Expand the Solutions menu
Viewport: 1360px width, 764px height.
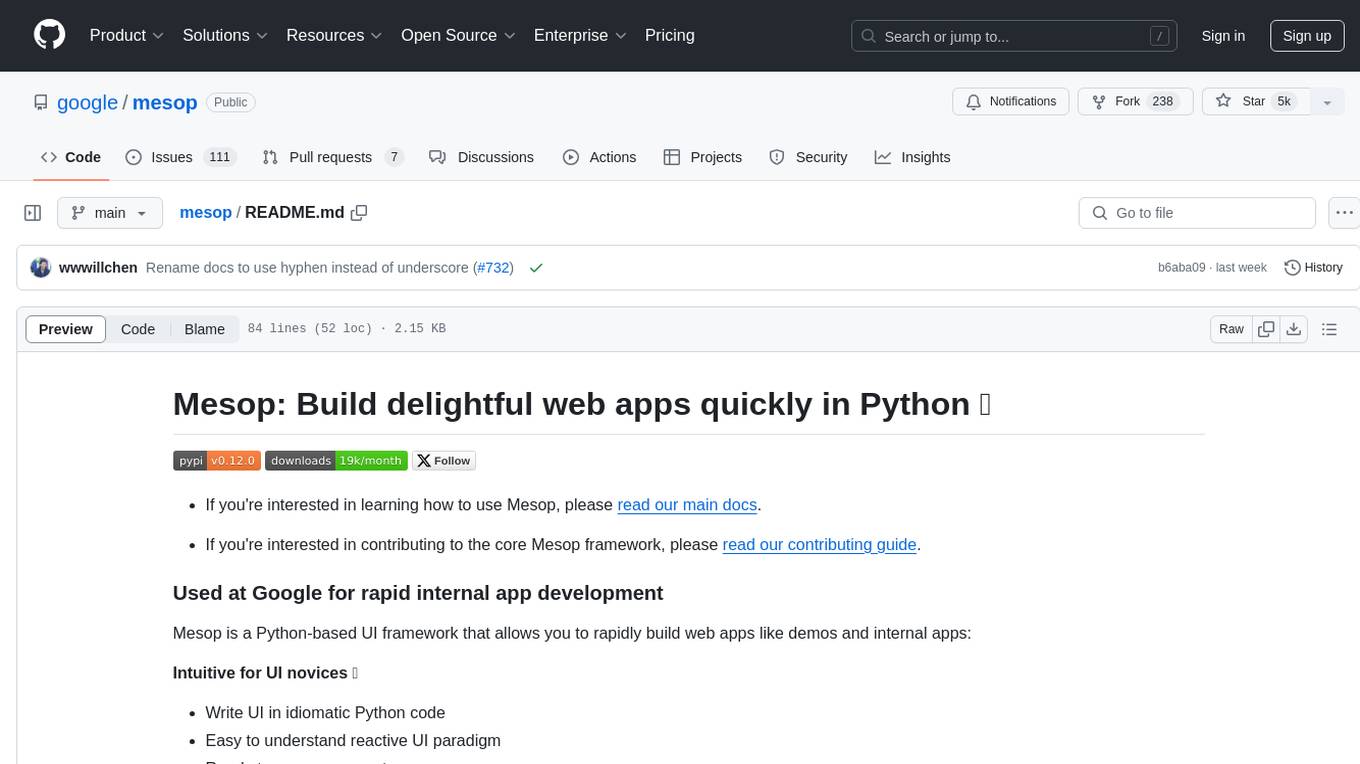coord(225,36)
